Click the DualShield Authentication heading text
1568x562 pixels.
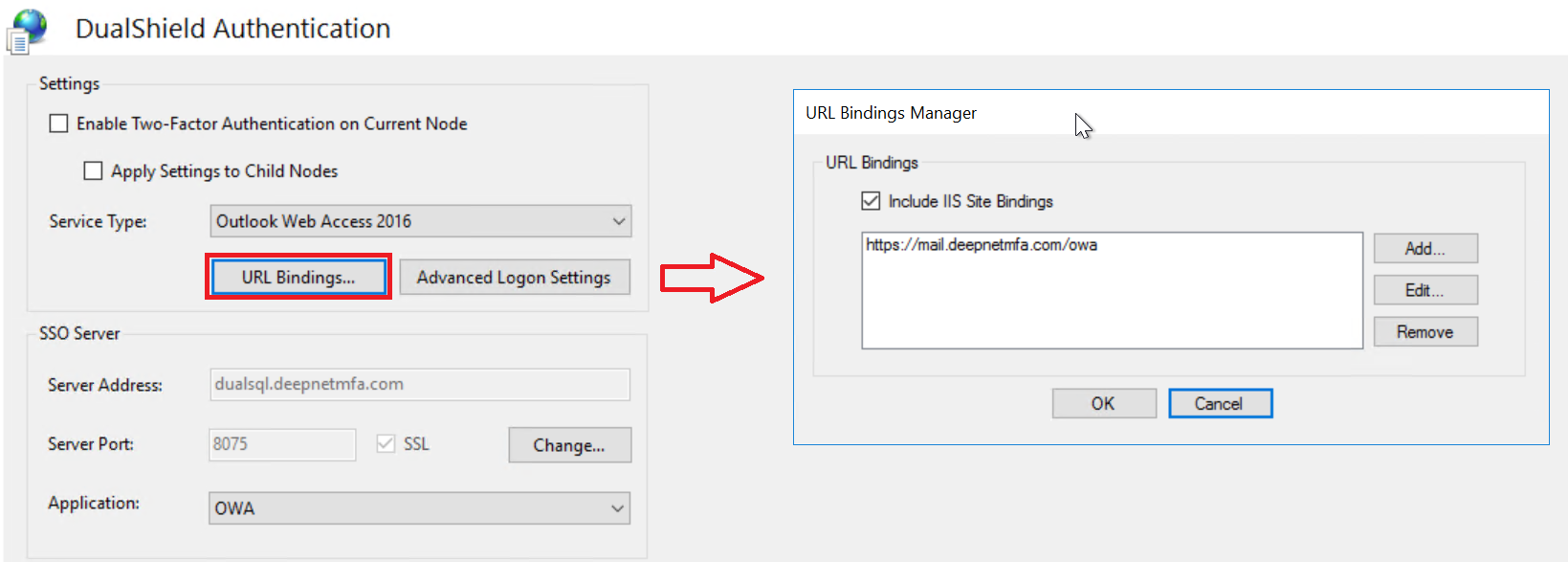point(232,29)
